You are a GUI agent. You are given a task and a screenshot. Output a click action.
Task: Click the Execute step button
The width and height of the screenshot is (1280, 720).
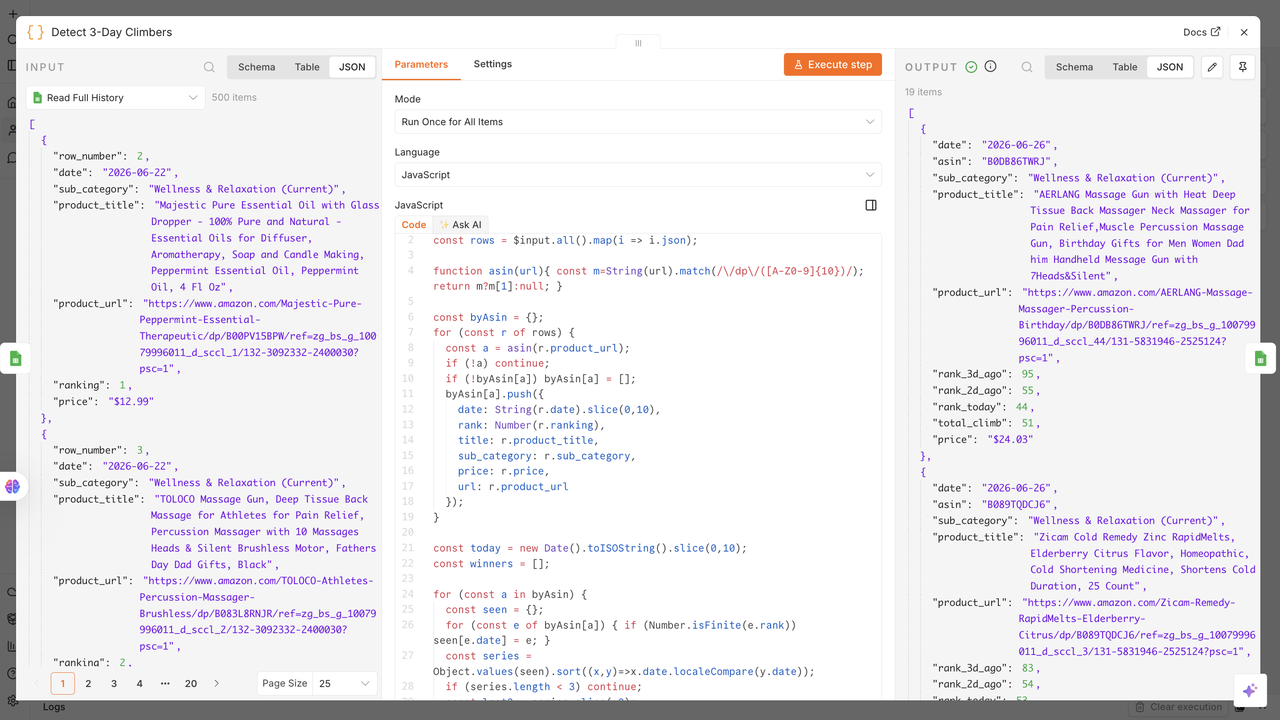coord(833,64)
